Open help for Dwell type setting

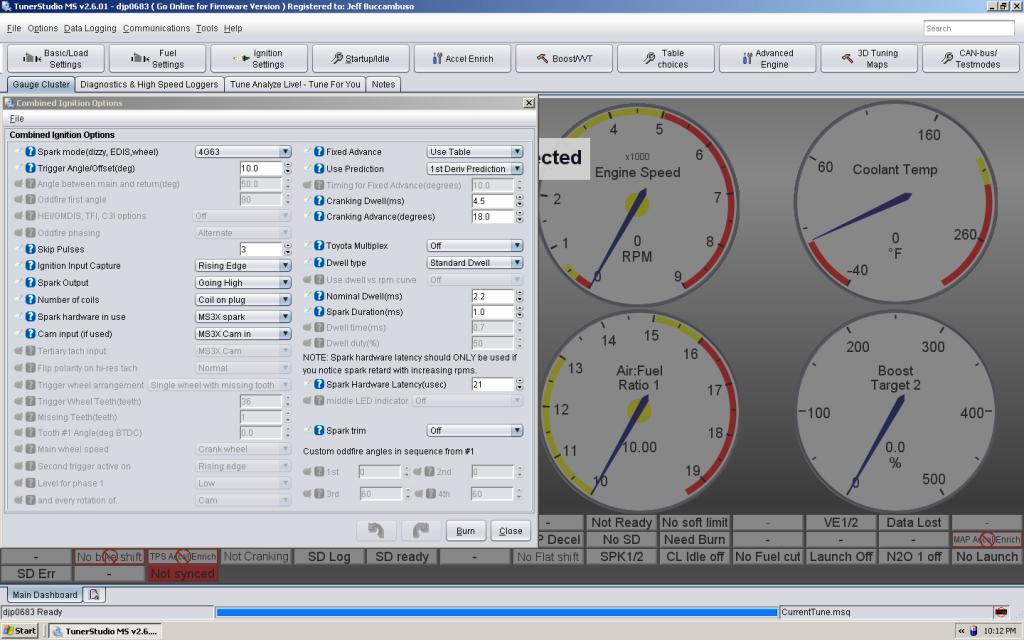(318, 263)
